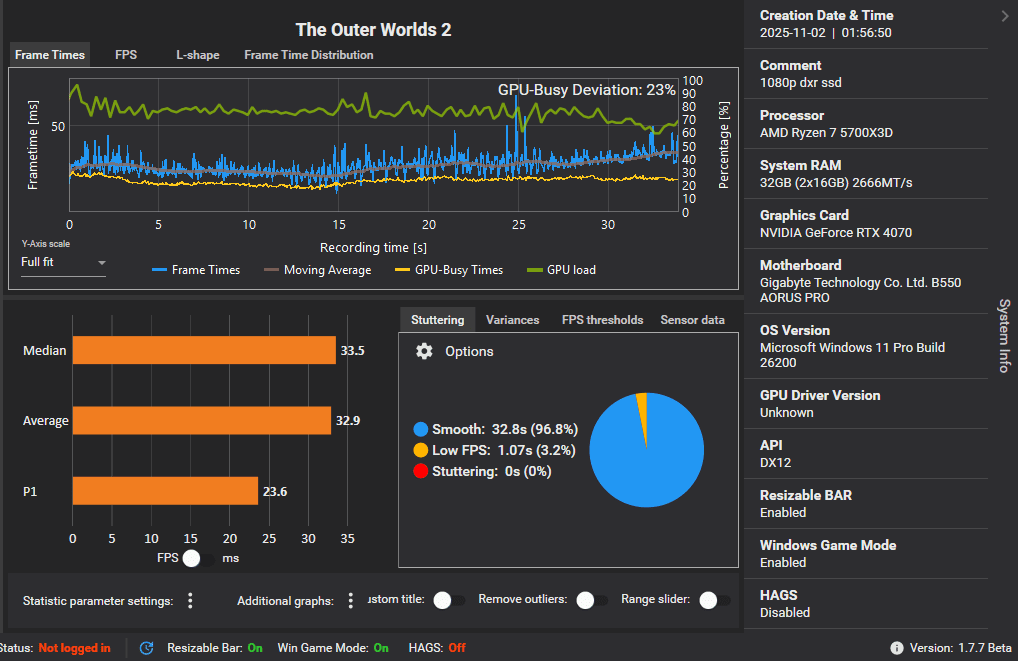Click 'NVIDIA GeForce RTX 4070' entry
Viewport: 1018px width, 661px height.
(x=836, y=232)
